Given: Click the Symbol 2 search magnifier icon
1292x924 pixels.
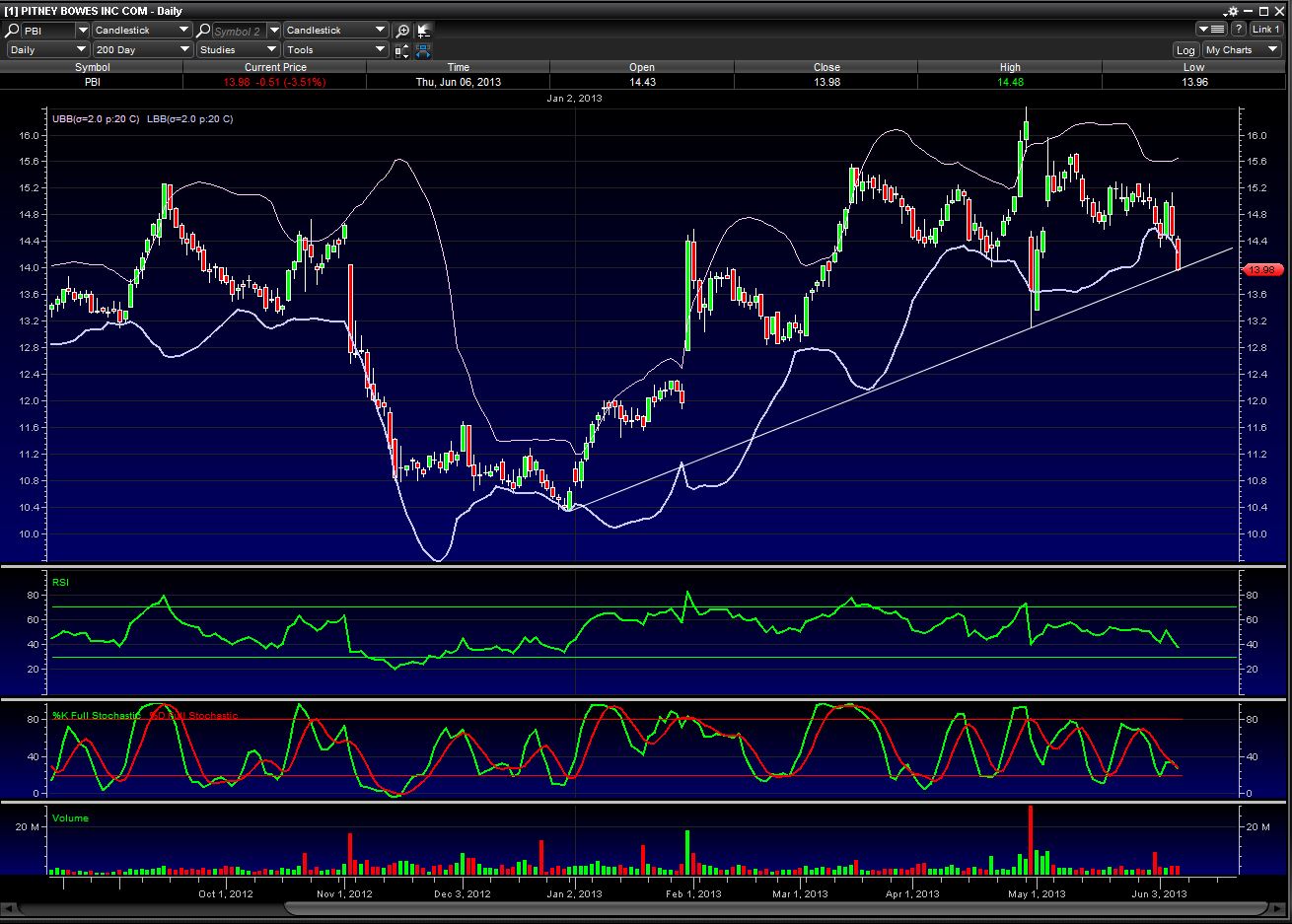Looking at the screenshot, I should click(x=203, y=31).
